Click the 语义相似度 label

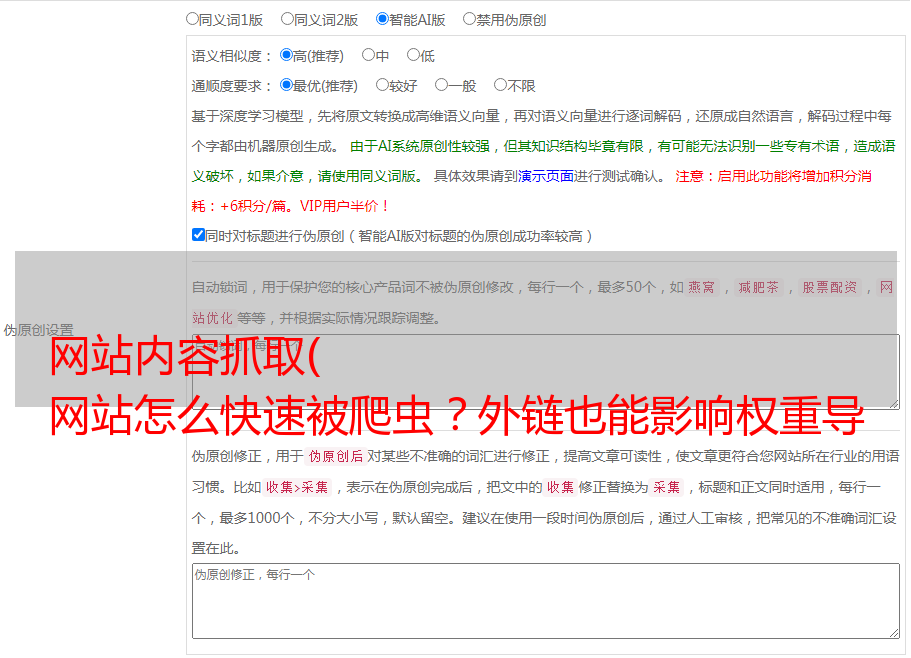pos(231,56)
